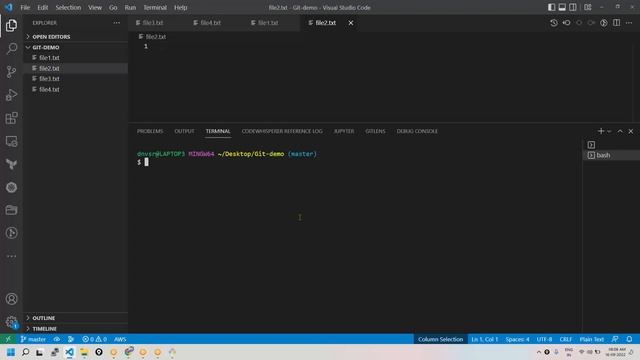Click errors and warnings count in status bar
This screenshot has height=360, width=640.
coord(94,339)
